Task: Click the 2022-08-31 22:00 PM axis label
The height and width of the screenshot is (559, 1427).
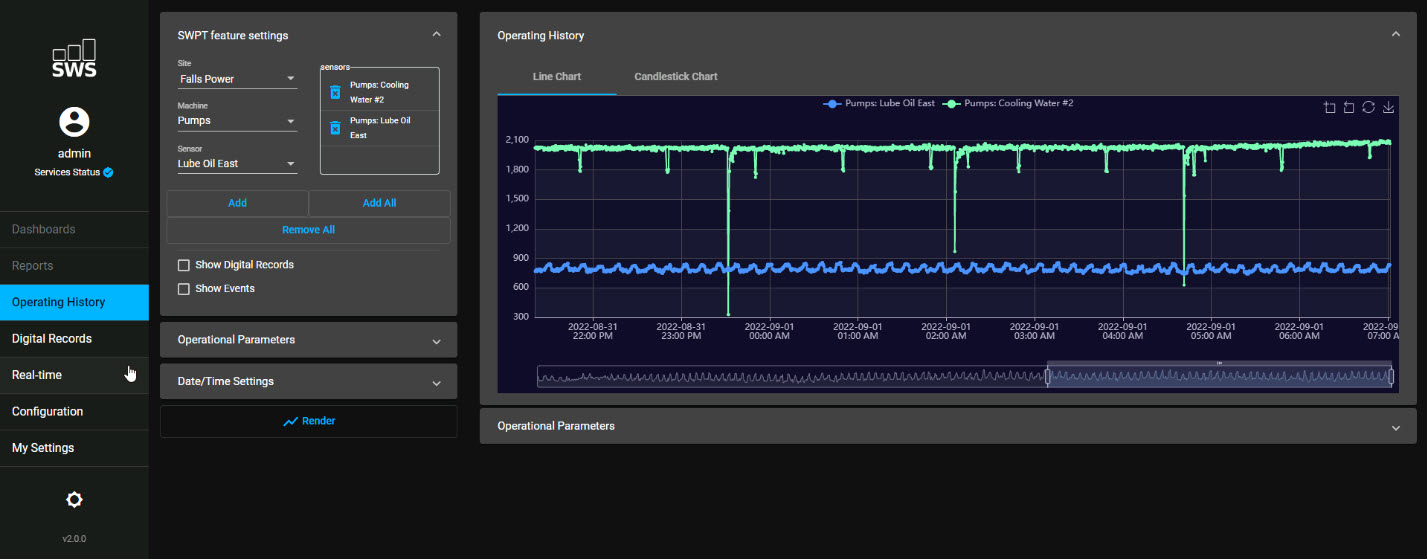Action: coord(593,331)
